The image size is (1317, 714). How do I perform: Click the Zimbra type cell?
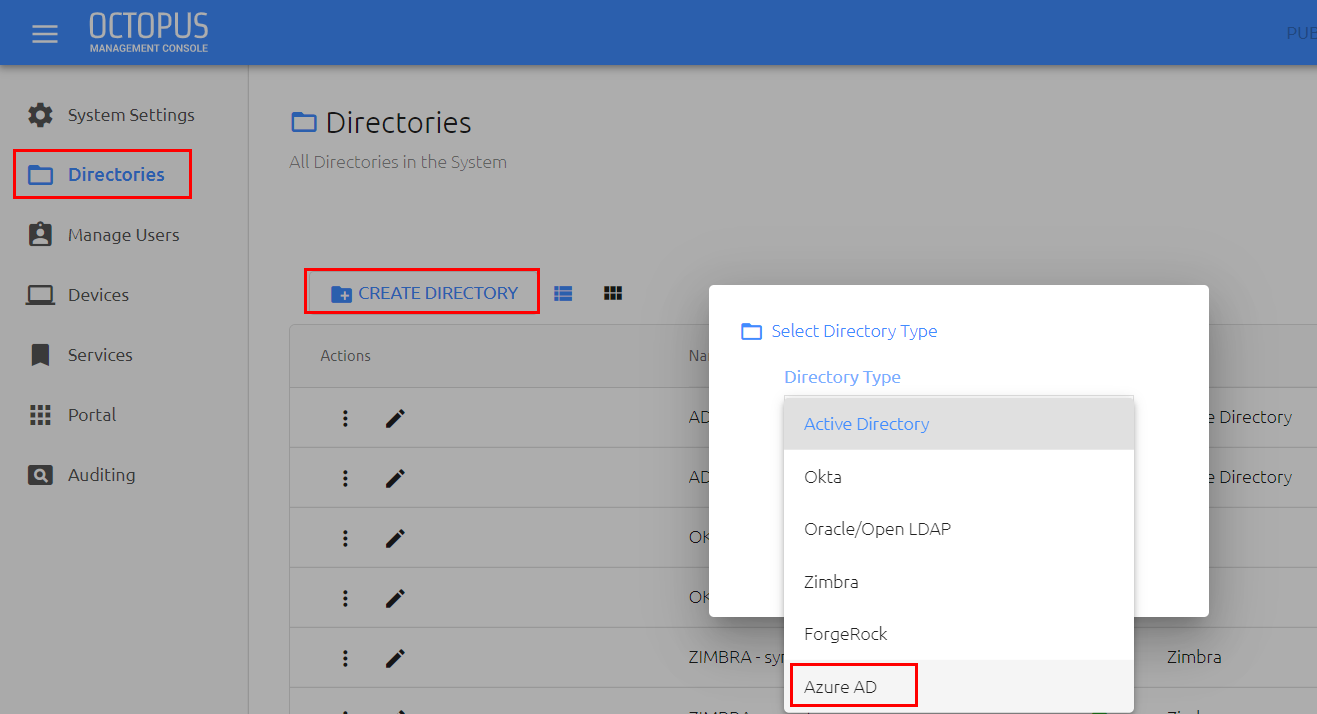click(x=1194, y=658)
